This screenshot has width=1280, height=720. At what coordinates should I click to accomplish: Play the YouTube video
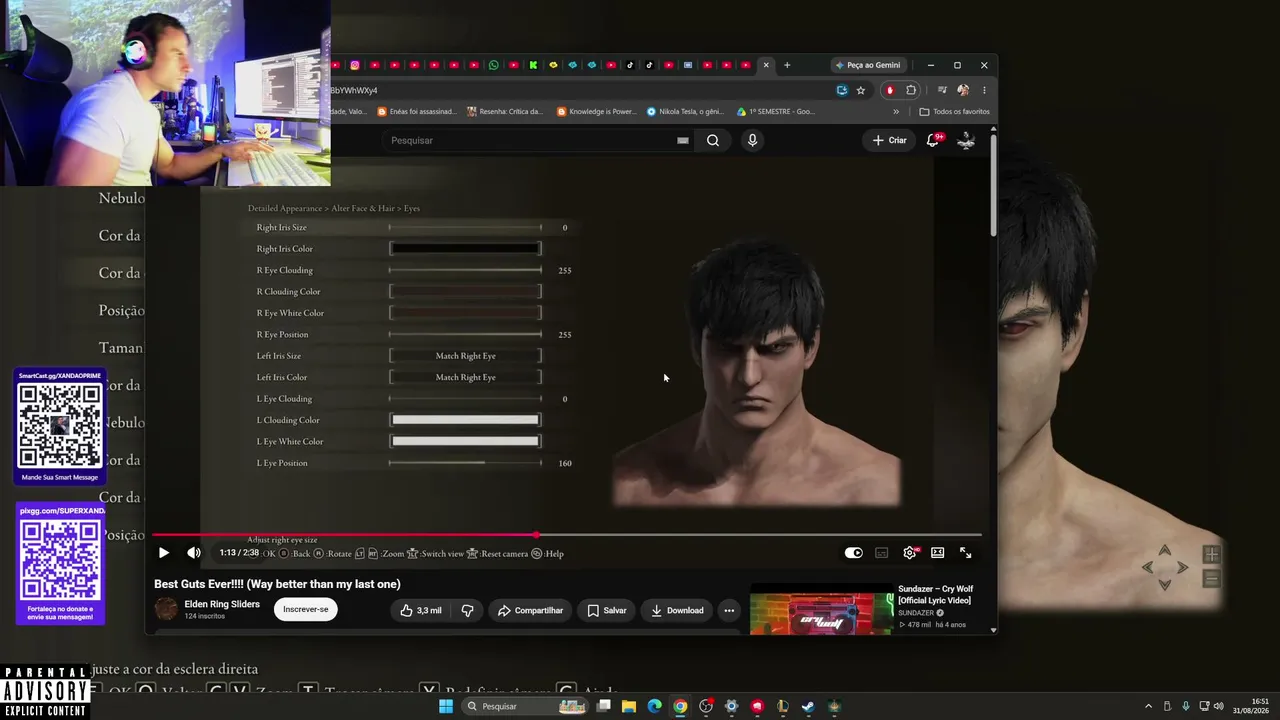164,553
